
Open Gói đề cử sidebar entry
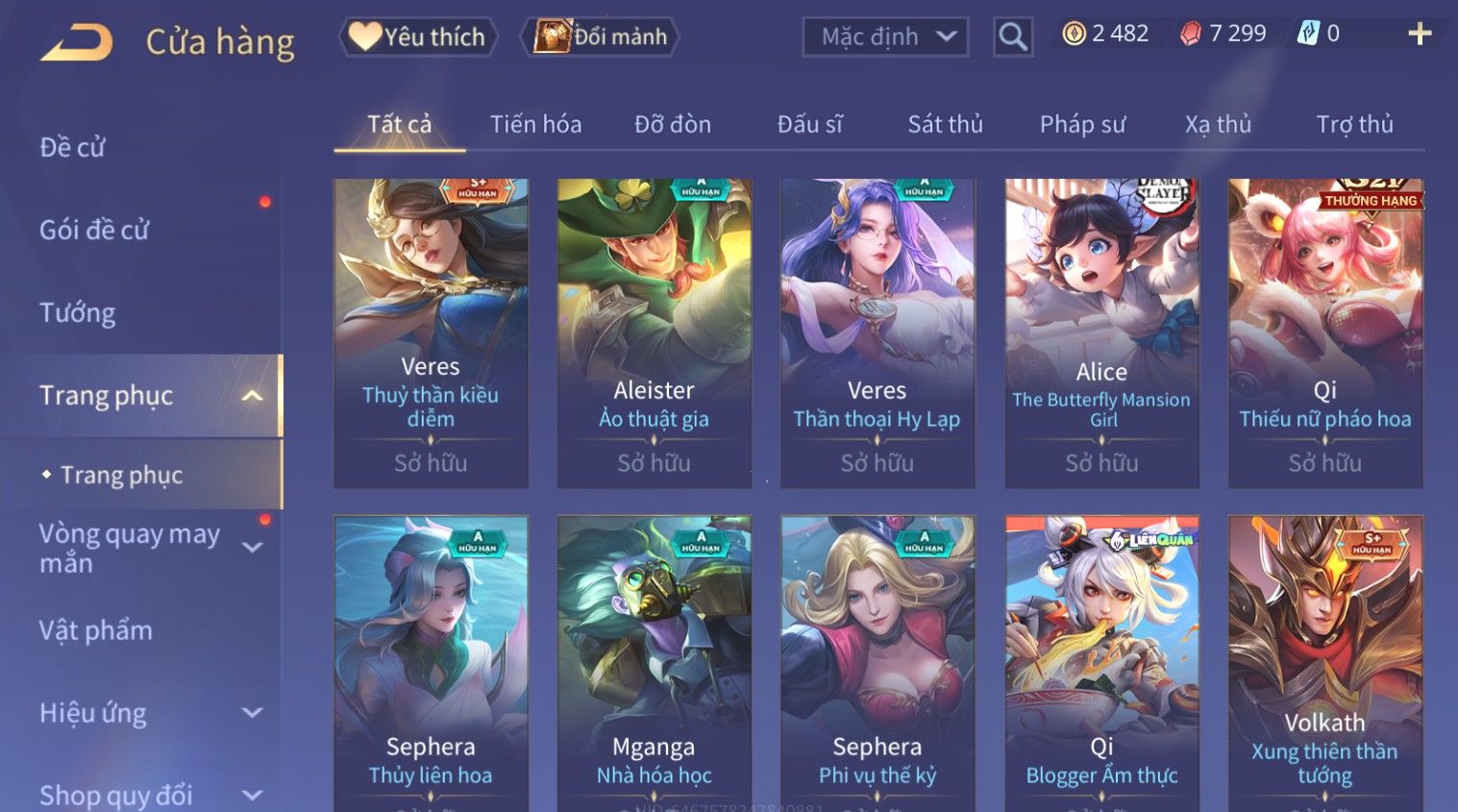(94, 231)
